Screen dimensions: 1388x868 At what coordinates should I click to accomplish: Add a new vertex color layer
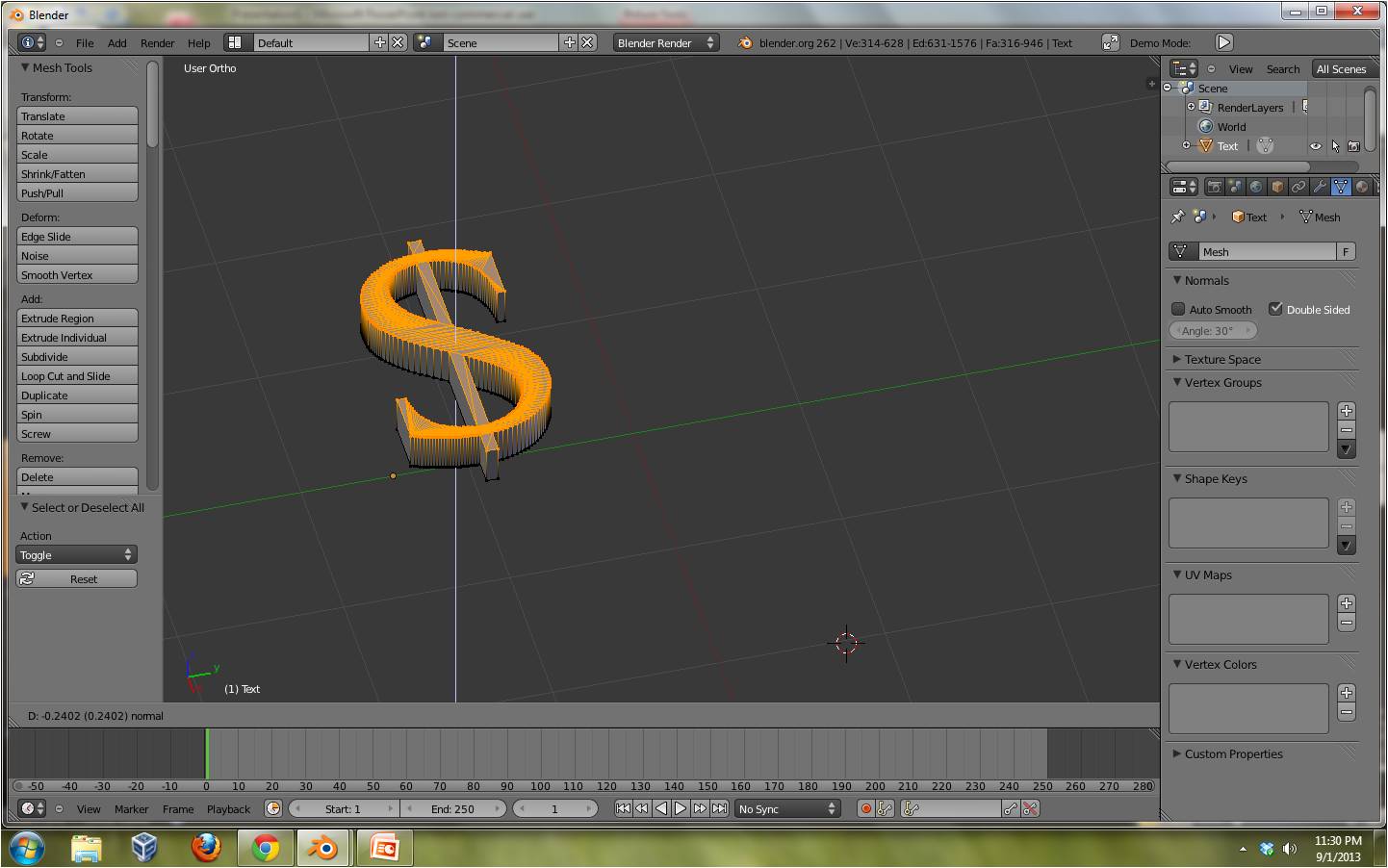[1347, 693]
